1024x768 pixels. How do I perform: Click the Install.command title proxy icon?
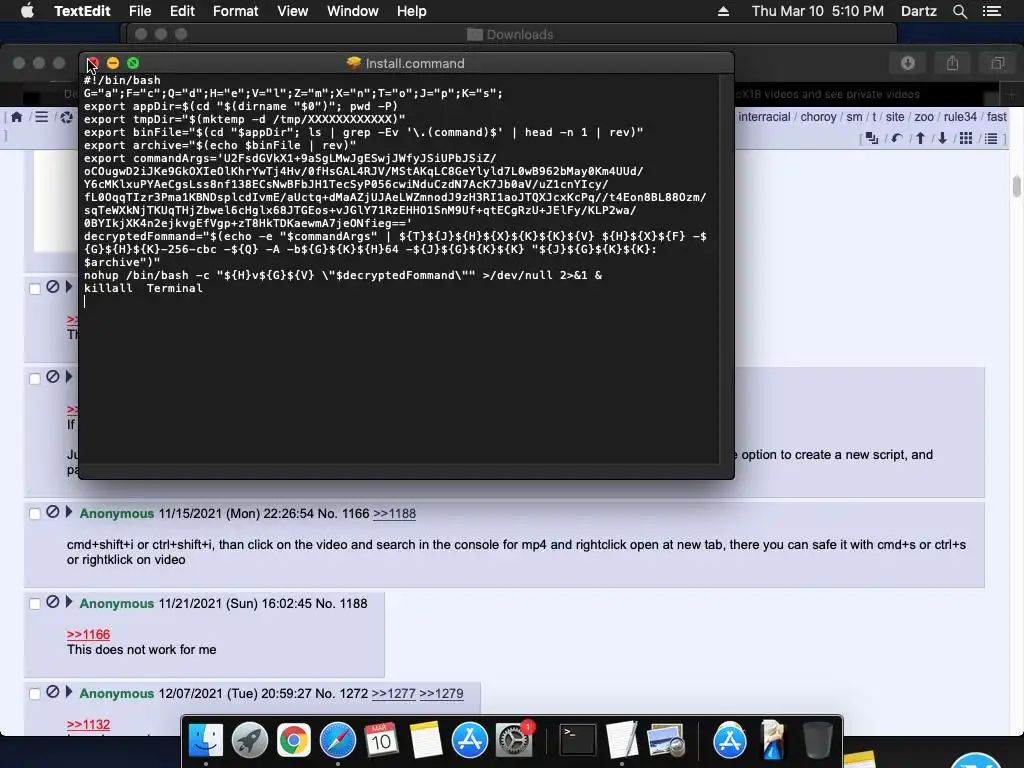point(354,63)
